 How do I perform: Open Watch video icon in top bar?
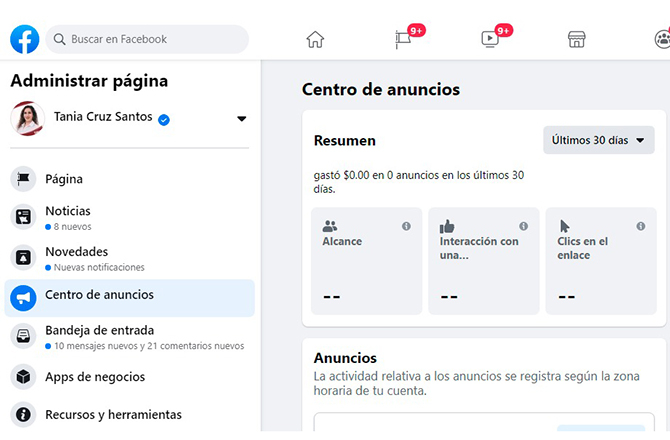pyautogui.click(x=490, y=39)
